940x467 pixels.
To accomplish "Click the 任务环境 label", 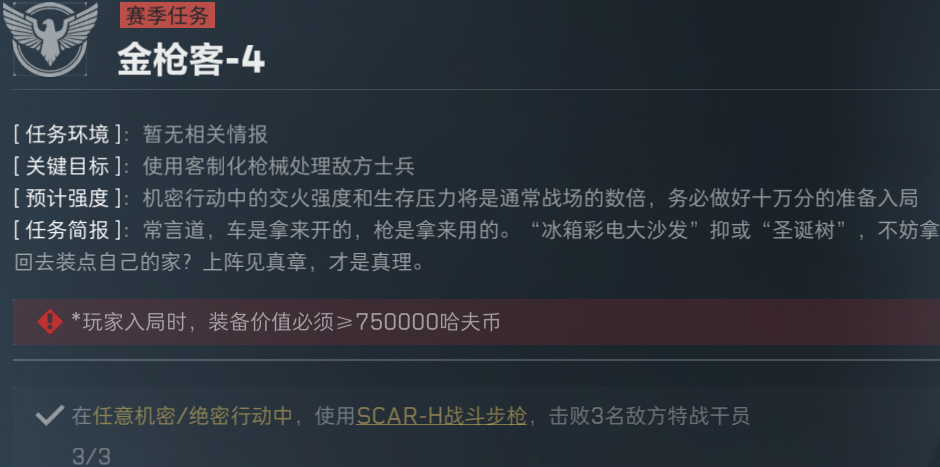I will click(68, 134).
